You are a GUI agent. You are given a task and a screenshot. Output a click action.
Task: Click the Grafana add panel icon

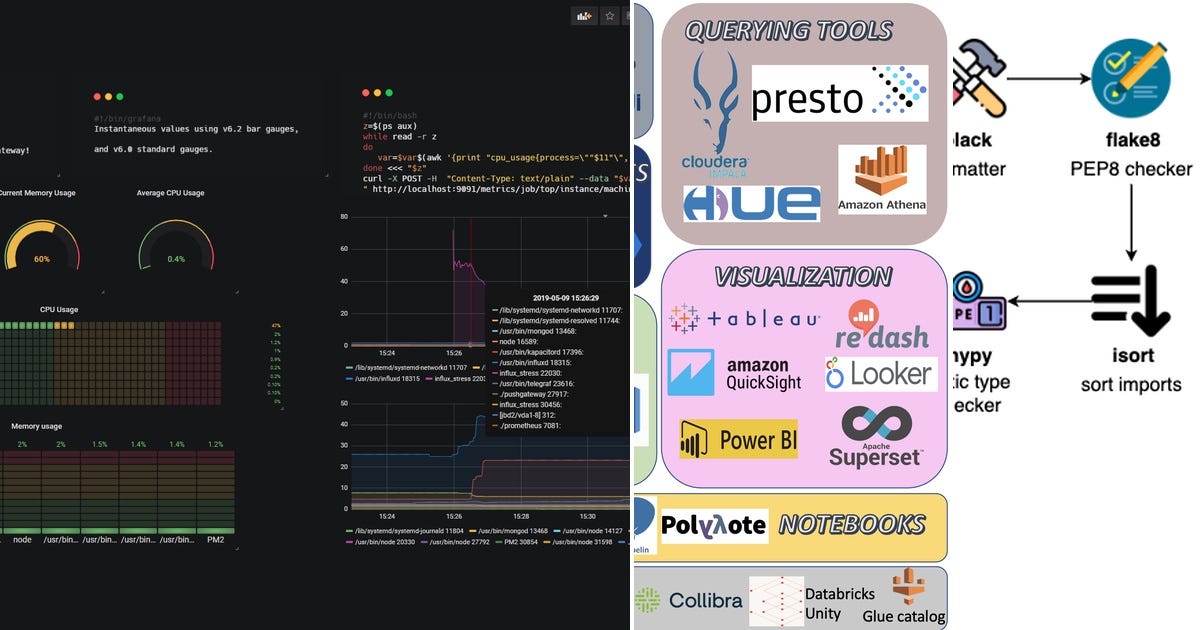583,15
